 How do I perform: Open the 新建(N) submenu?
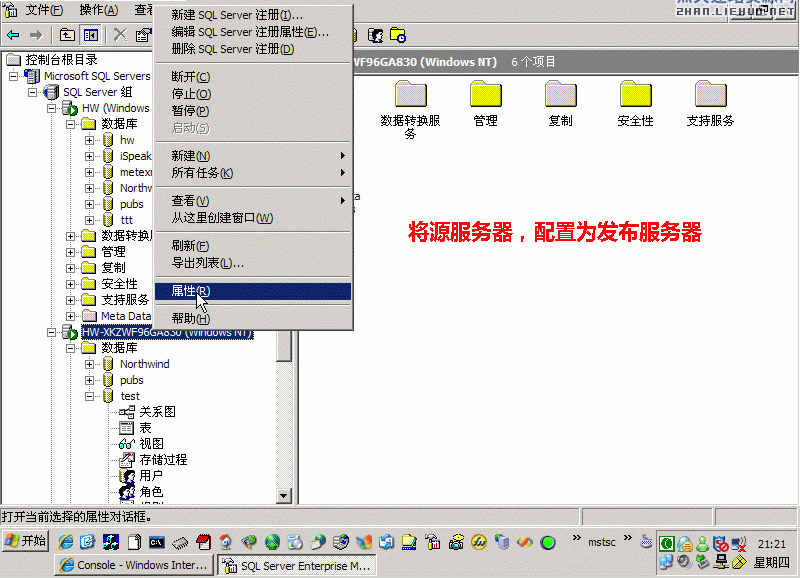[x=253, y=156]
